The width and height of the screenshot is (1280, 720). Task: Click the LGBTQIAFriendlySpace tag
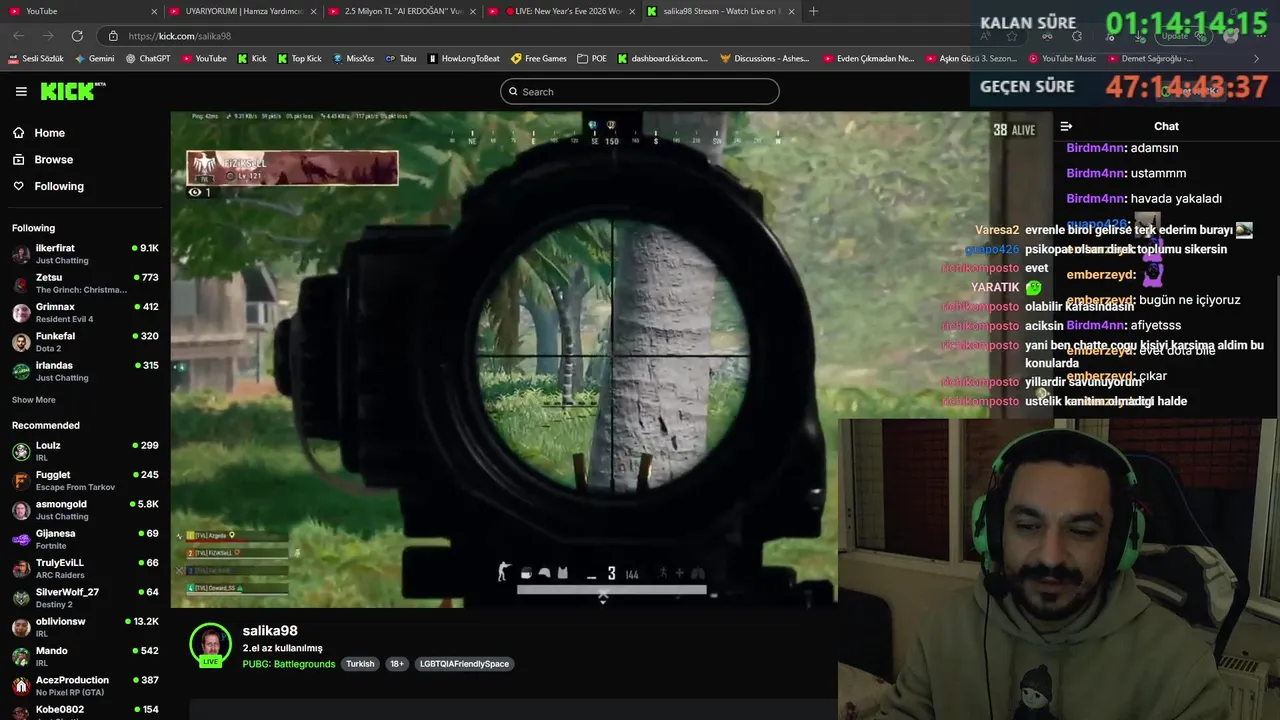[464, 664]
